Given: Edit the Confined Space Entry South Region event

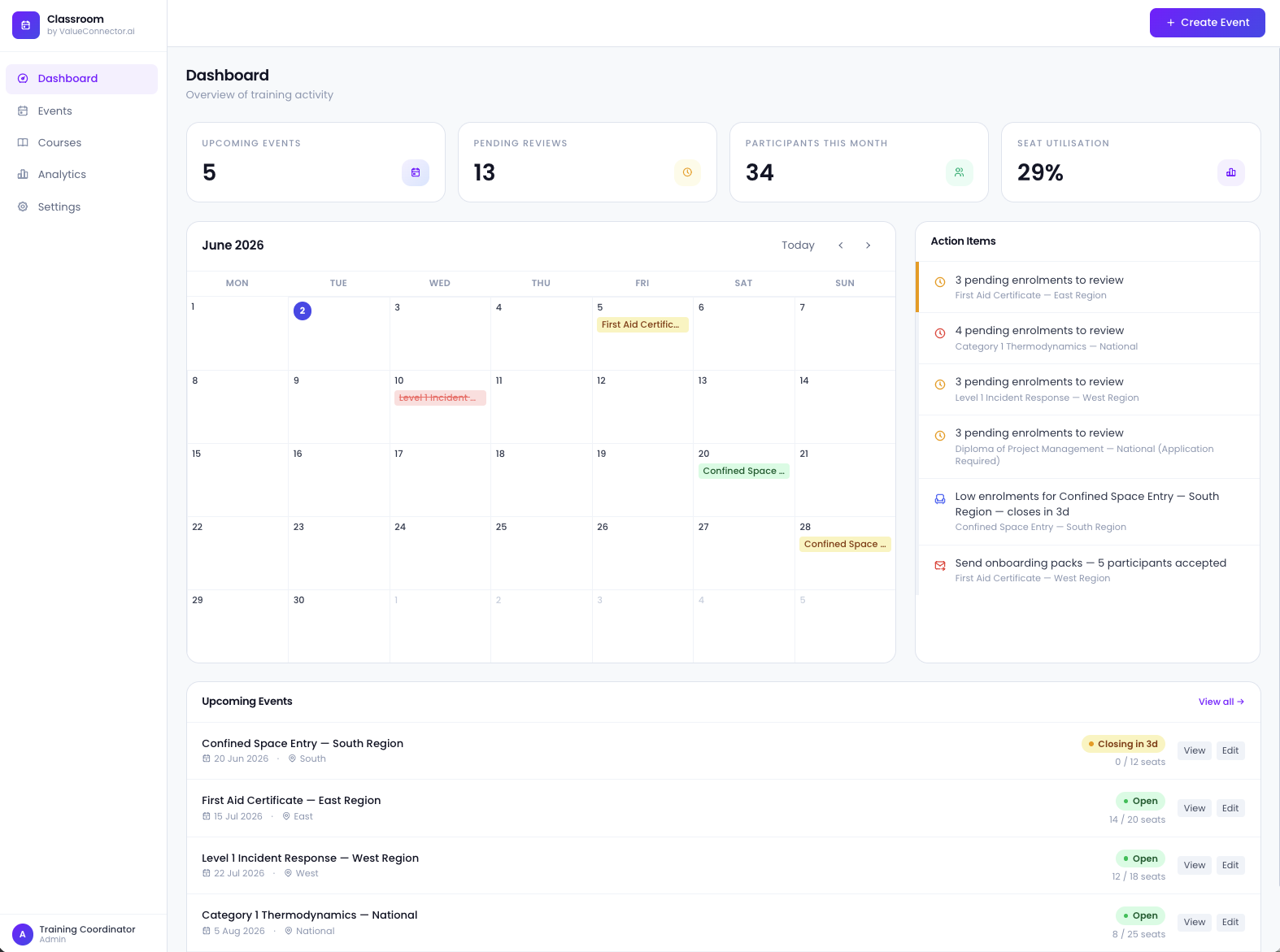Looking at the screenshot, I should [1230, 750].
